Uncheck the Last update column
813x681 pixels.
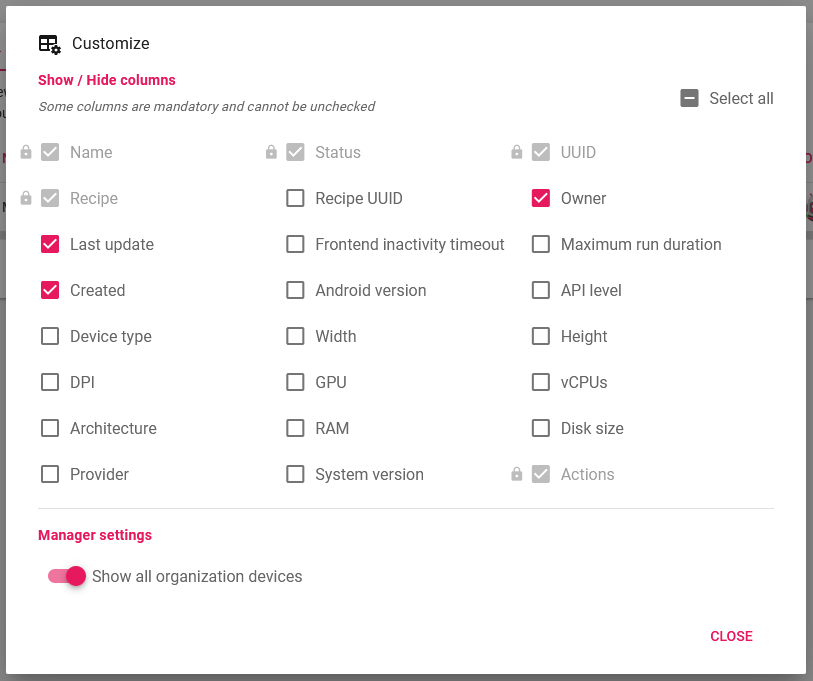tap(50, 244)
